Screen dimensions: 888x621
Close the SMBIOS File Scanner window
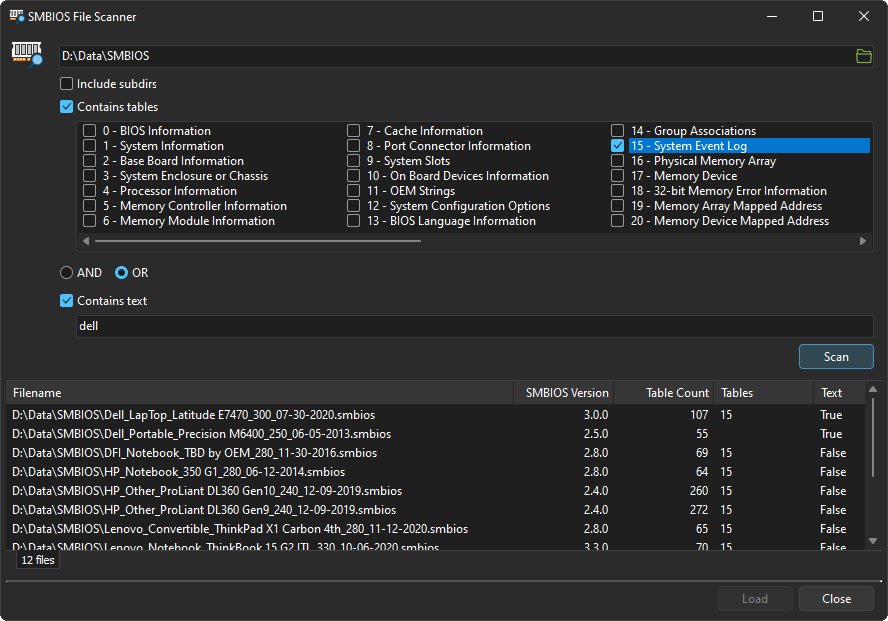coord(864,16)
